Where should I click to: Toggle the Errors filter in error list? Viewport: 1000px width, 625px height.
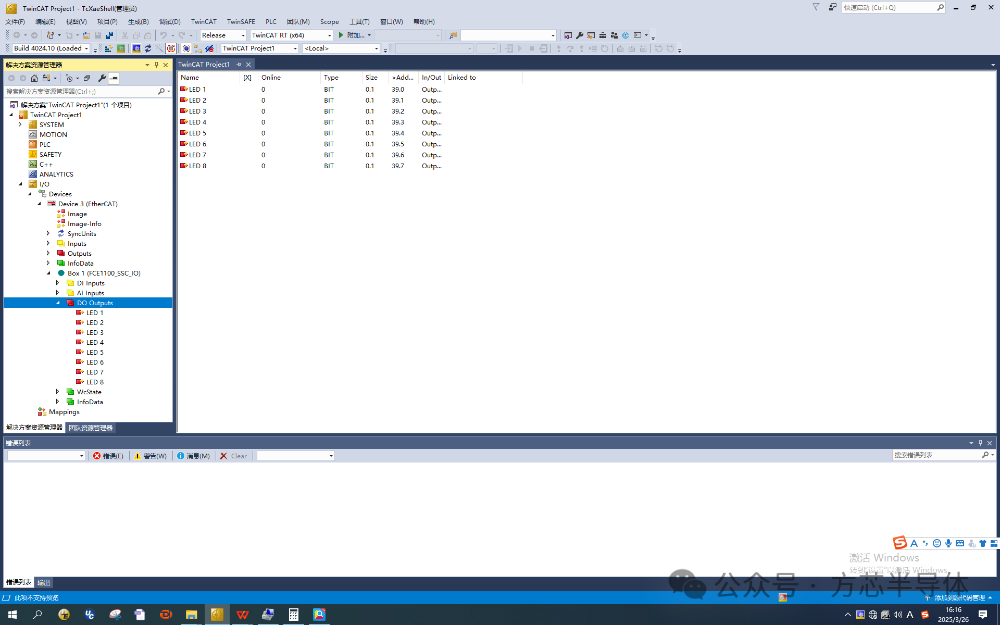pyautogui.click(x=108, y=456)
